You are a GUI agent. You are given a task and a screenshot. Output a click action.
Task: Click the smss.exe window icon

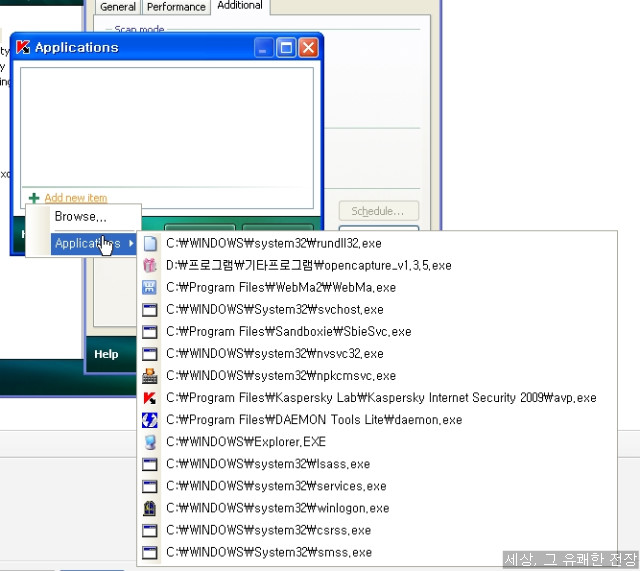click(150, 552)
